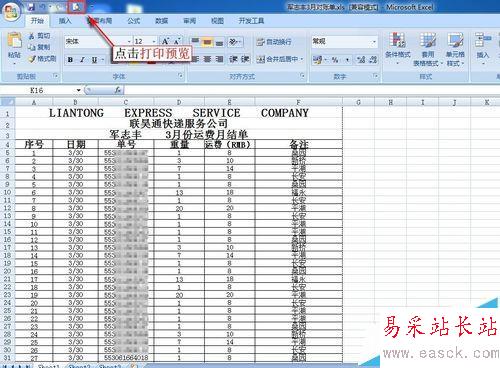
Task: Expand the 宋体 font name dropdown arrow
Action: pyautogui.click(x=129, y=41)
